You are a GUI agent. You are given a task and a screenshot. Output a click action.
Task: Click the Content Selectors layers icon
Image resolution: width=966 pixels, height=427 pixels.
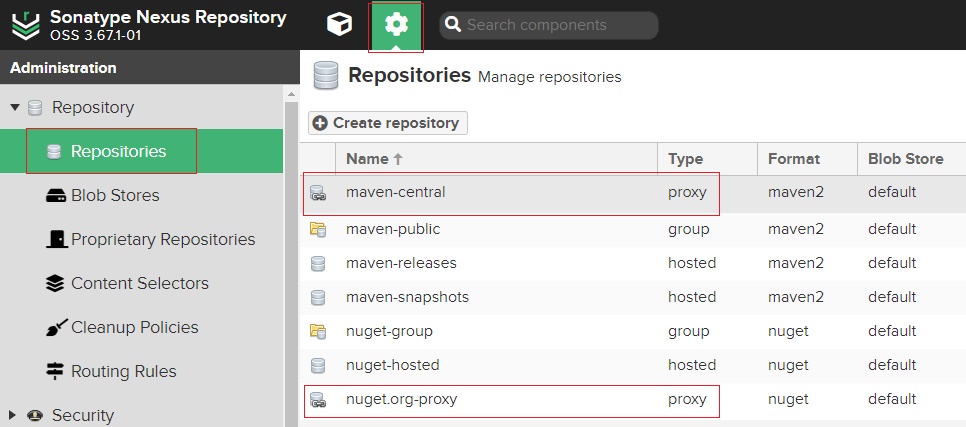(55, 284)
